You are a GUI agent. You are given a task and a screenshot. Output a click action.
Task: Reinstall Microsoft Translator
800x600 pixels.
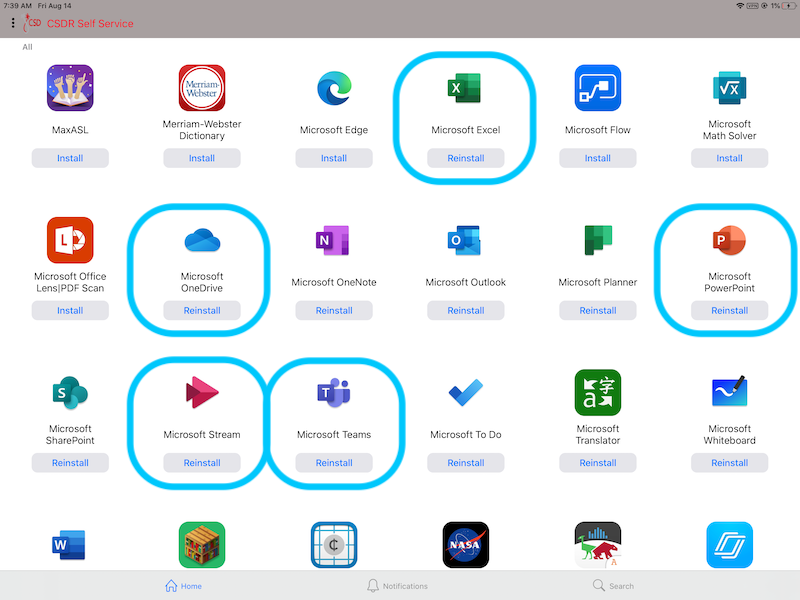tap(597, 463)
